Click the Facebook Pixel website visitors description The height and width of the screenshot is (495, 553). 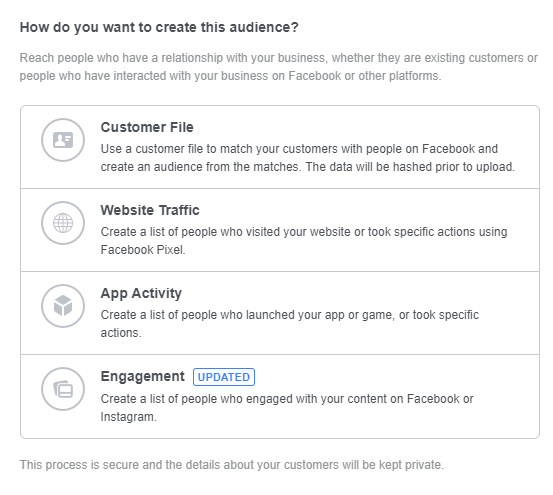pyautogui.click(x=304, y=241)
